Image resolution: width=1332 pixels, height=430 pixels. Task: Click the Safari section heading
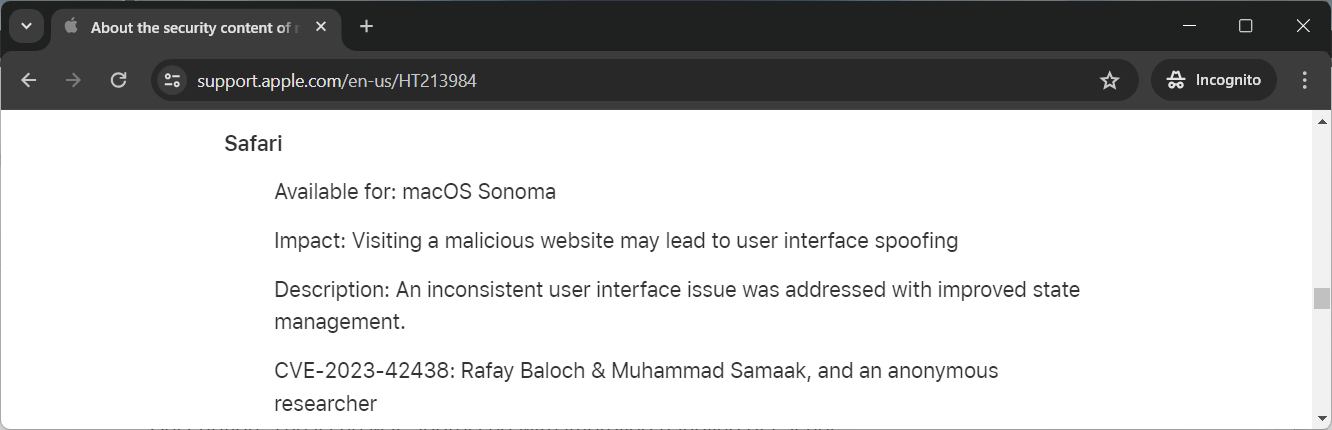(x=253, y=144)
